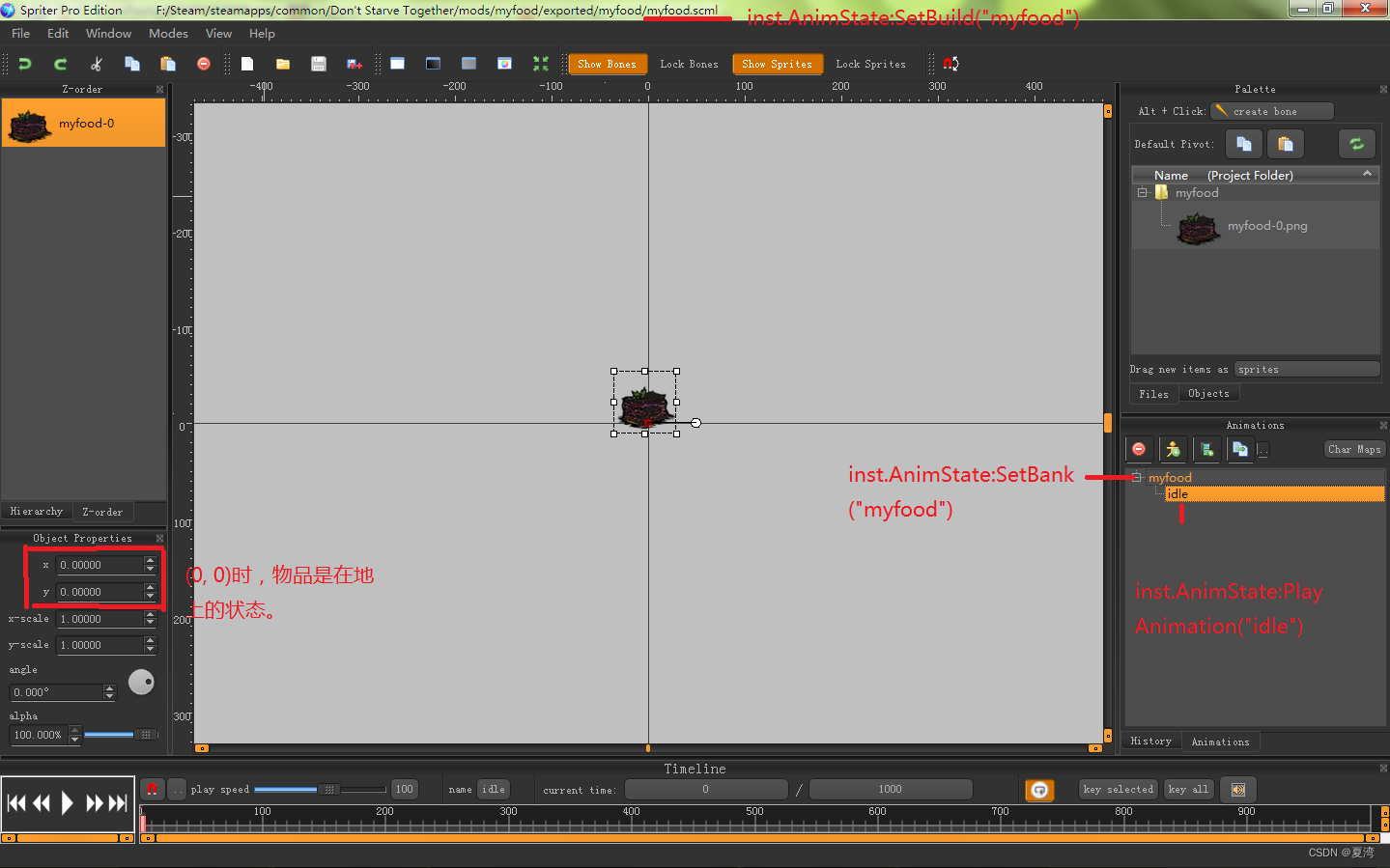Image resolution: width=1390 pixels, height=868 pixels.
Task: Open the File menu
Action: click(x=20, y=33)
